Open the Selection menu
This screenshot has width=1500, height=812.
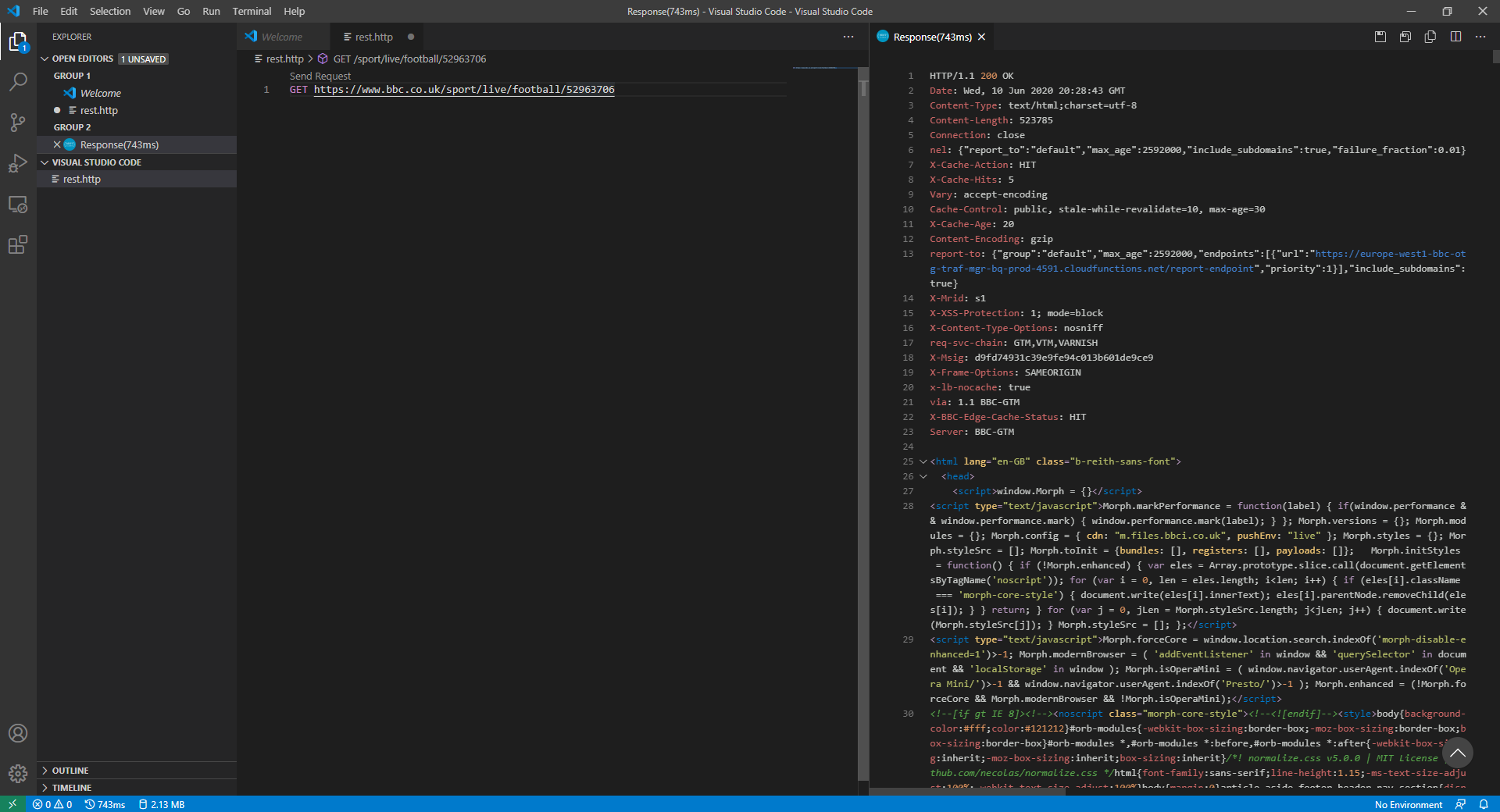pyautogui.click(x=110, y=11)
